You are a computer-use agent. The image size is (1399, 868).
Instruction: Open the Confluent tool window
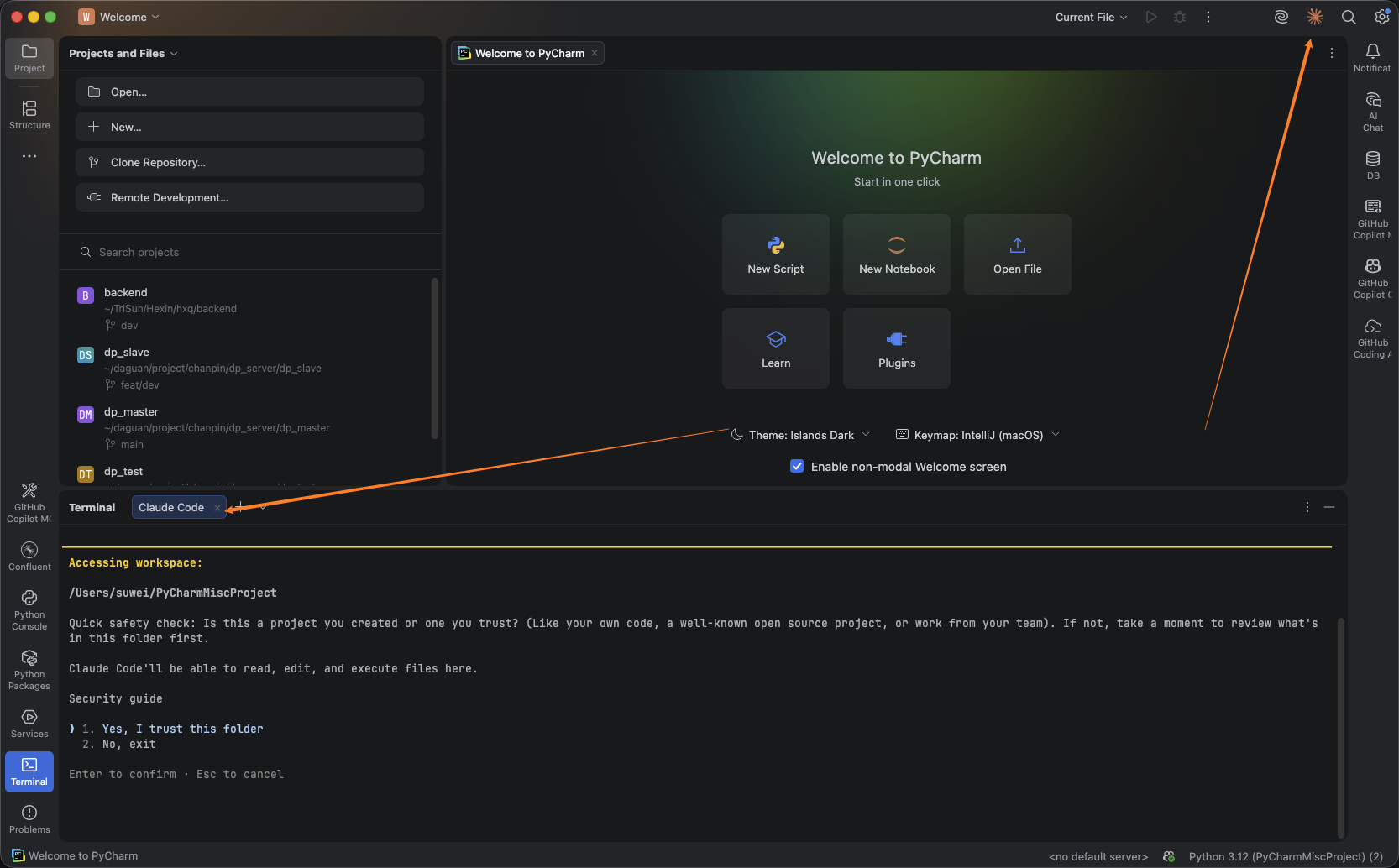point(29,557)
